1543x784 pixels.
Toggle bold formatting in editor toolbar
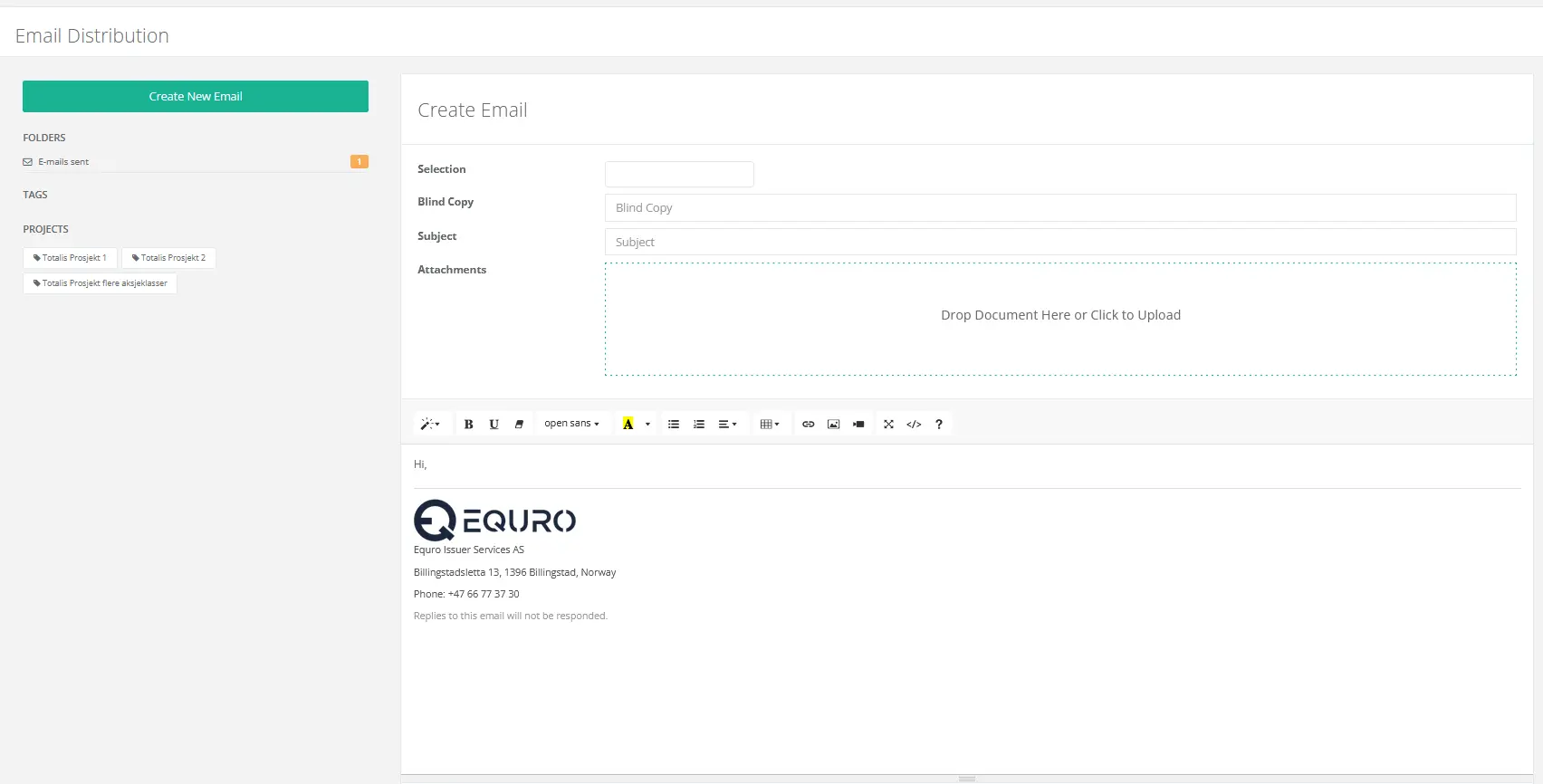tap(468, 424)
